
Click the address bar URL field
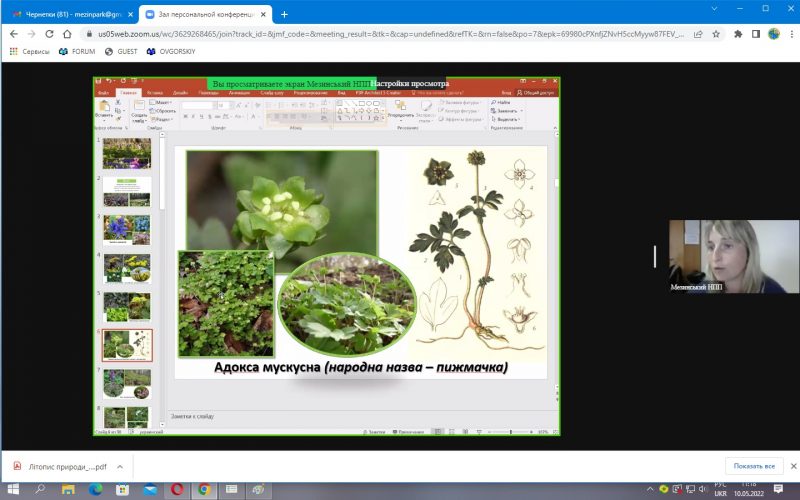point(380,33)
